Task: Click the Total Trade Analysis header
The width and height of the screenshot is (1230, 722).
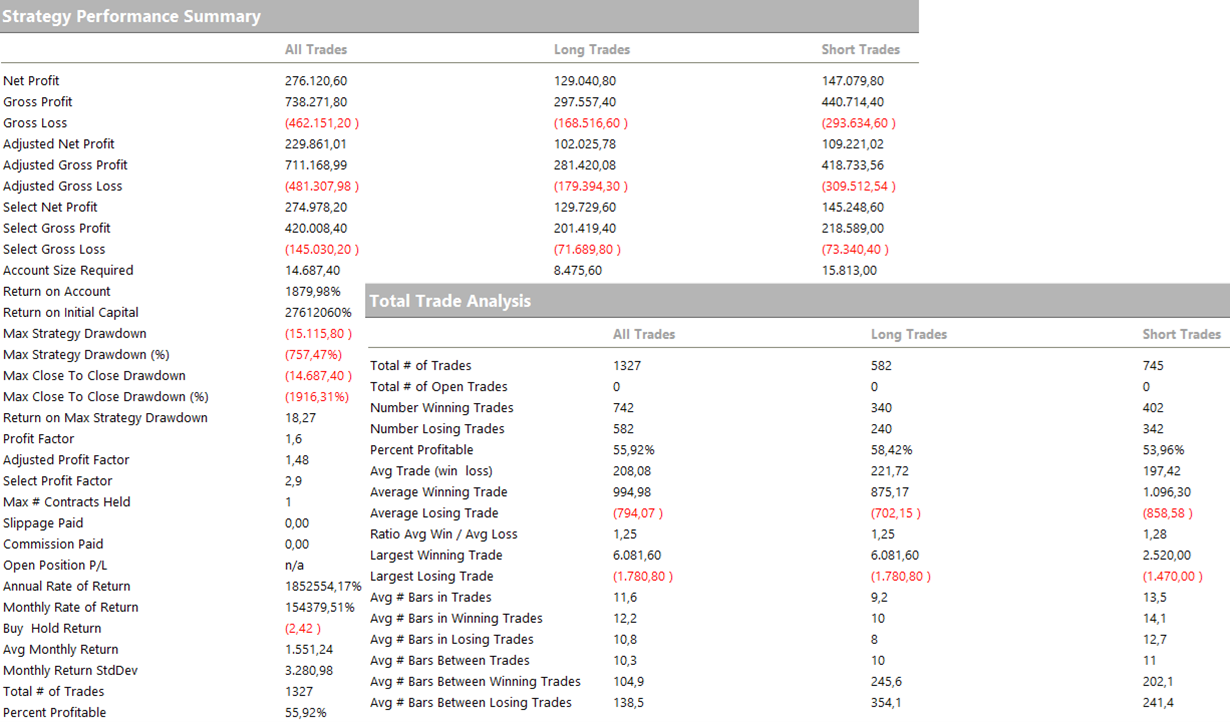Action: click(450, 301)
